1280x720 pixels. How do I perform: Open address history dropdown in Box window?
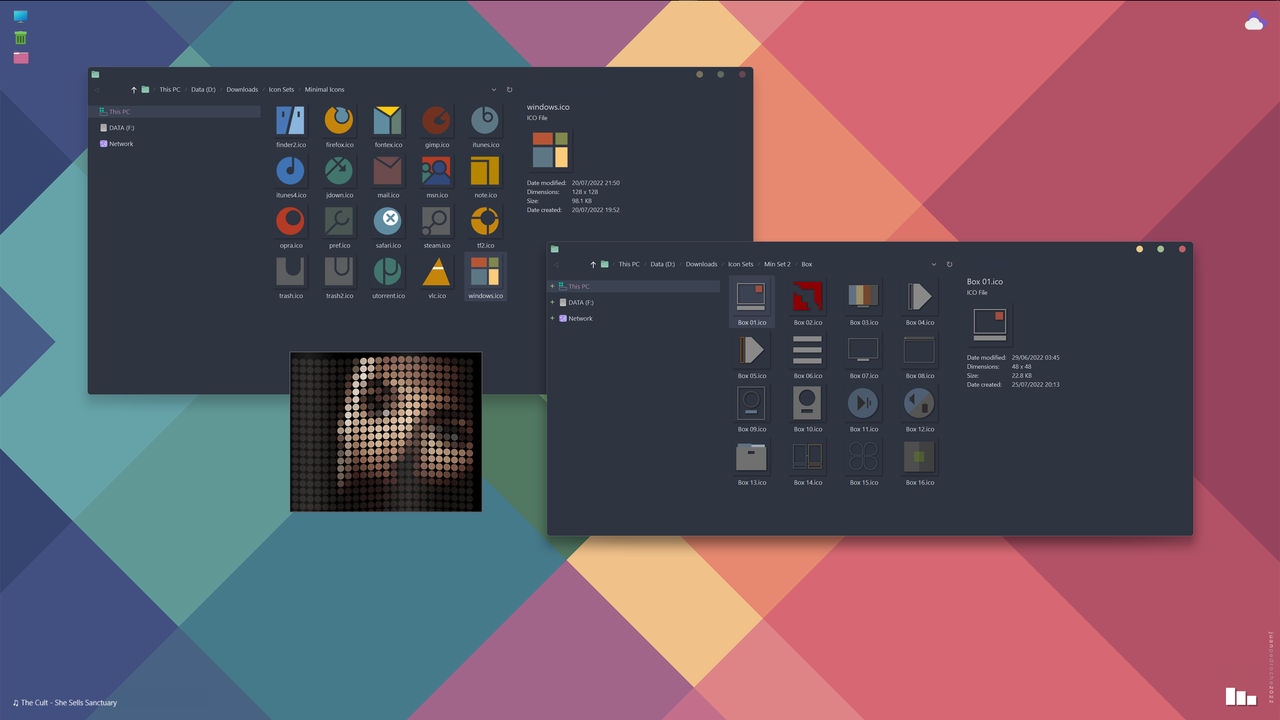[x=934, y=264]
